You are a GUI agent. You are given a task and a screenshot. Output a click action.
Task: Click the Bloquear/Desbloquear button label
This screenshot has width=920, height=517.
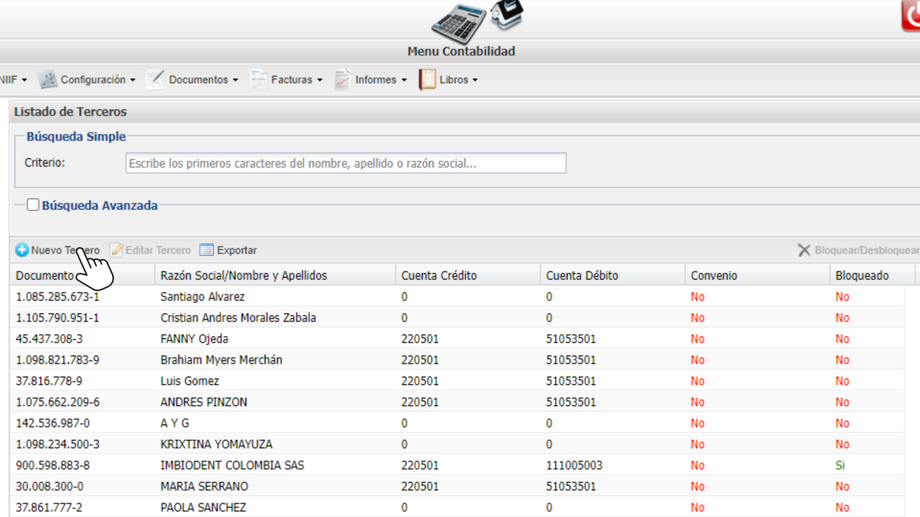click(867, 250)
